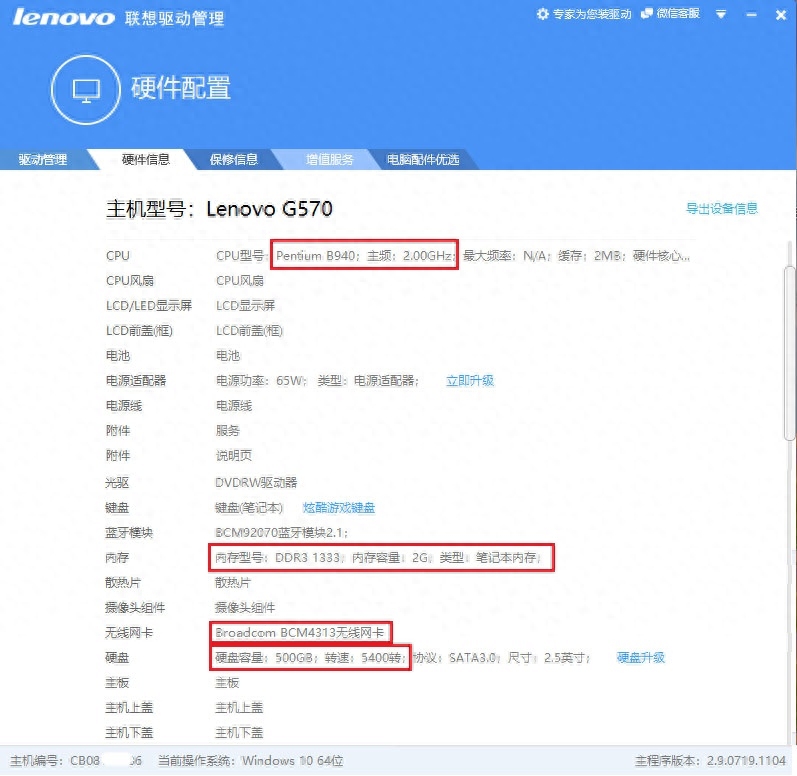Viewport: 797px width, 776px height.
Task: Click the 主板 row label
Action: (x=117, y=683)
